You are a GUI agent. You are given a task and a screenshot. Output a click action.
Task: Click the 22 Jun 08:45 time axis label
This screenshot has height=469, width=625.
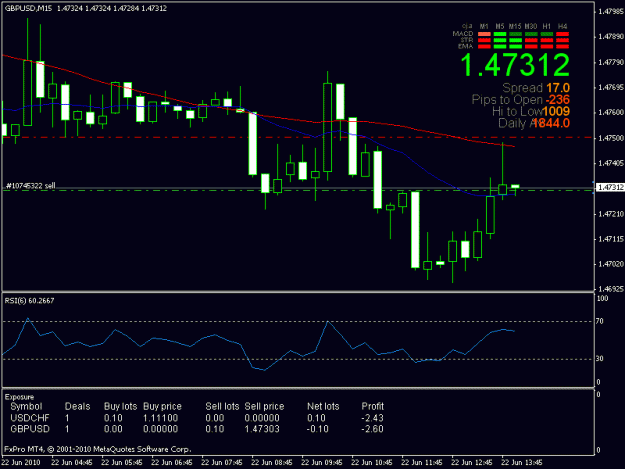[271, 463]
